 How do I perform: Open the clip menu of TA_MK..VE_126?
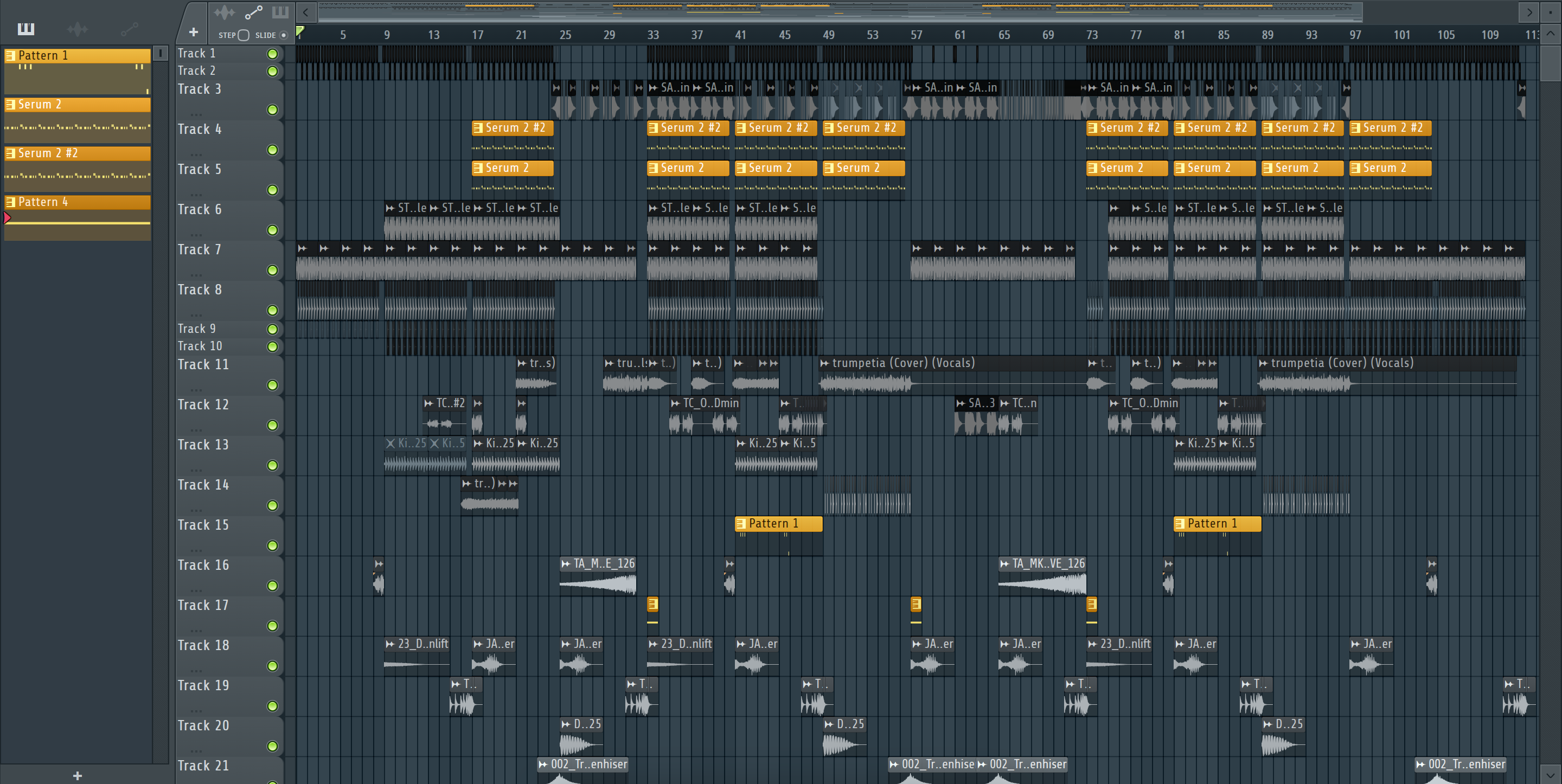coord(1004,564)
